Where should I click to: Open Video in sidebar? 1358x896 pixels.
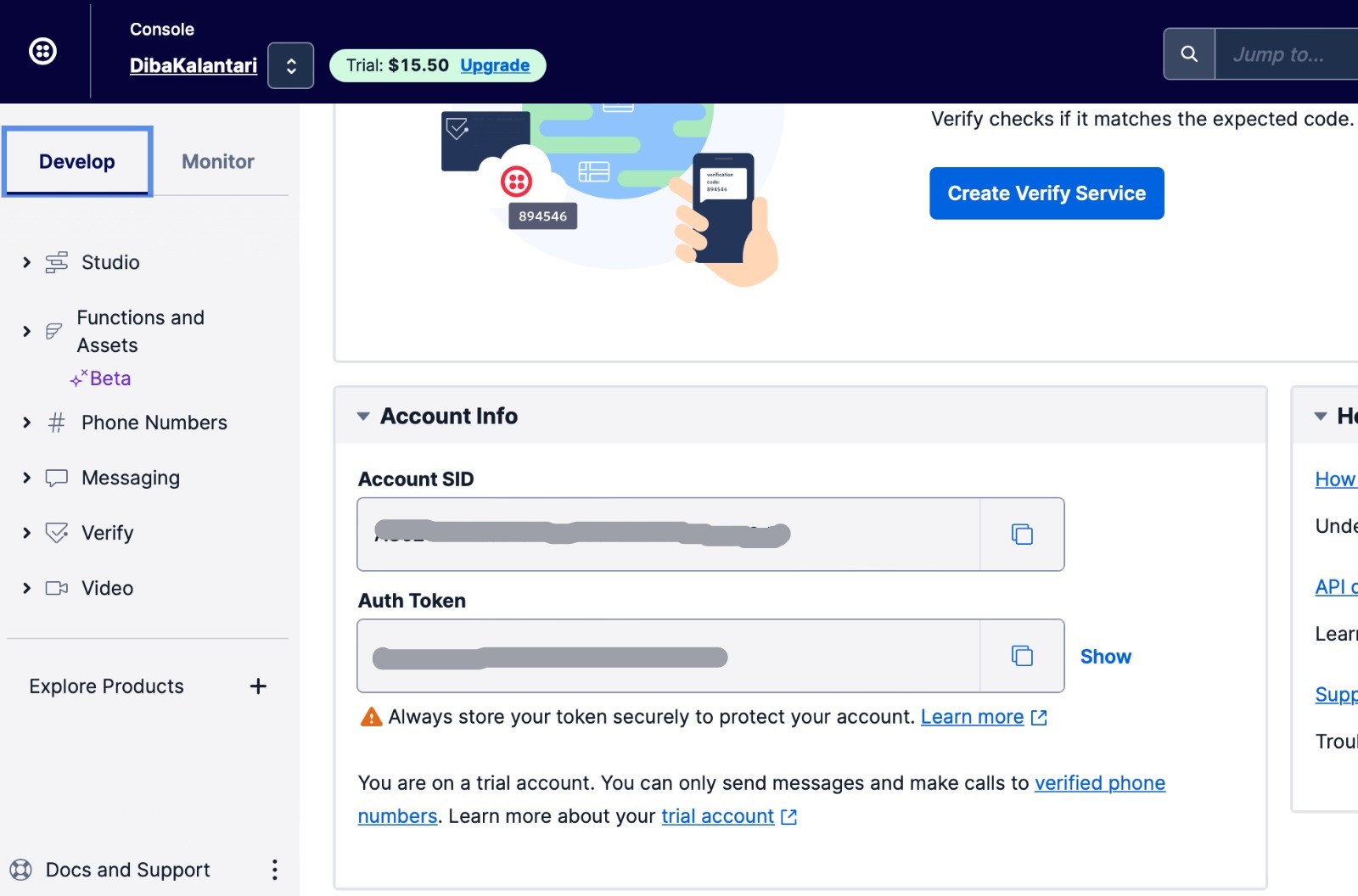pyautogui.click(x=108, y=588)
